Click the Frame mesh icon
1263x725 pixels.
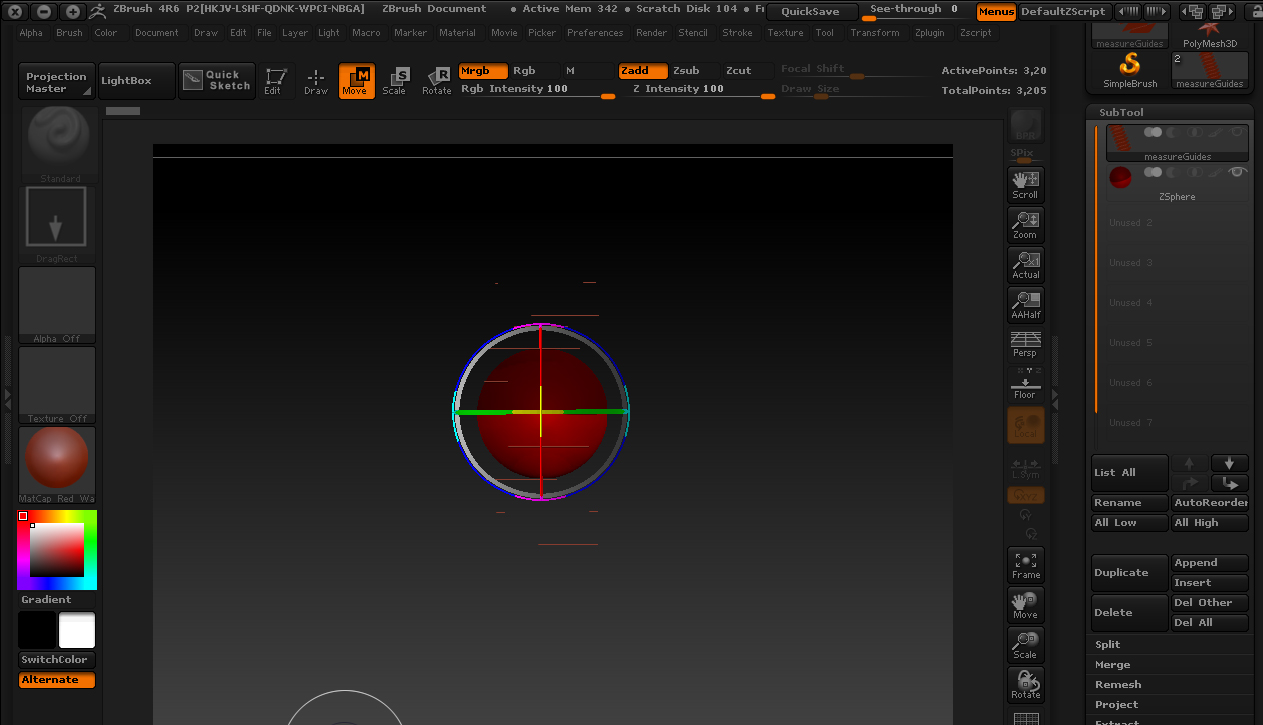pyautogui.click(x=1025, y=565)
